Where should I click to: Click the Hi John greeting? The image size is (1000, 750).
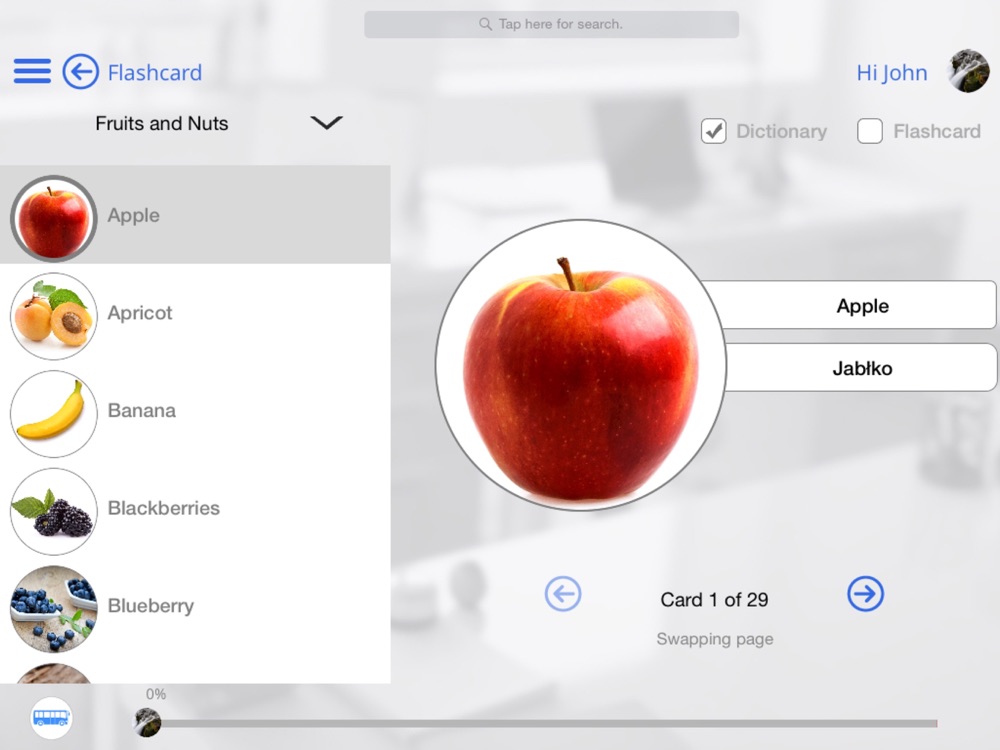click(x=892, y=73)
